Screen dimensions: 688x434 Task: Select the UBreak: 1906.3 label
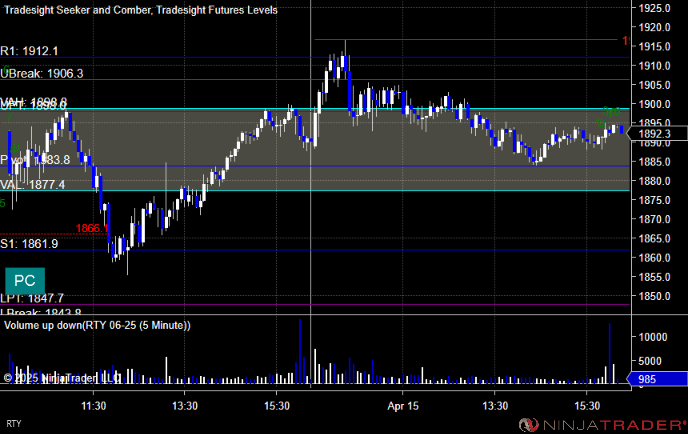[x=42, y=73]
